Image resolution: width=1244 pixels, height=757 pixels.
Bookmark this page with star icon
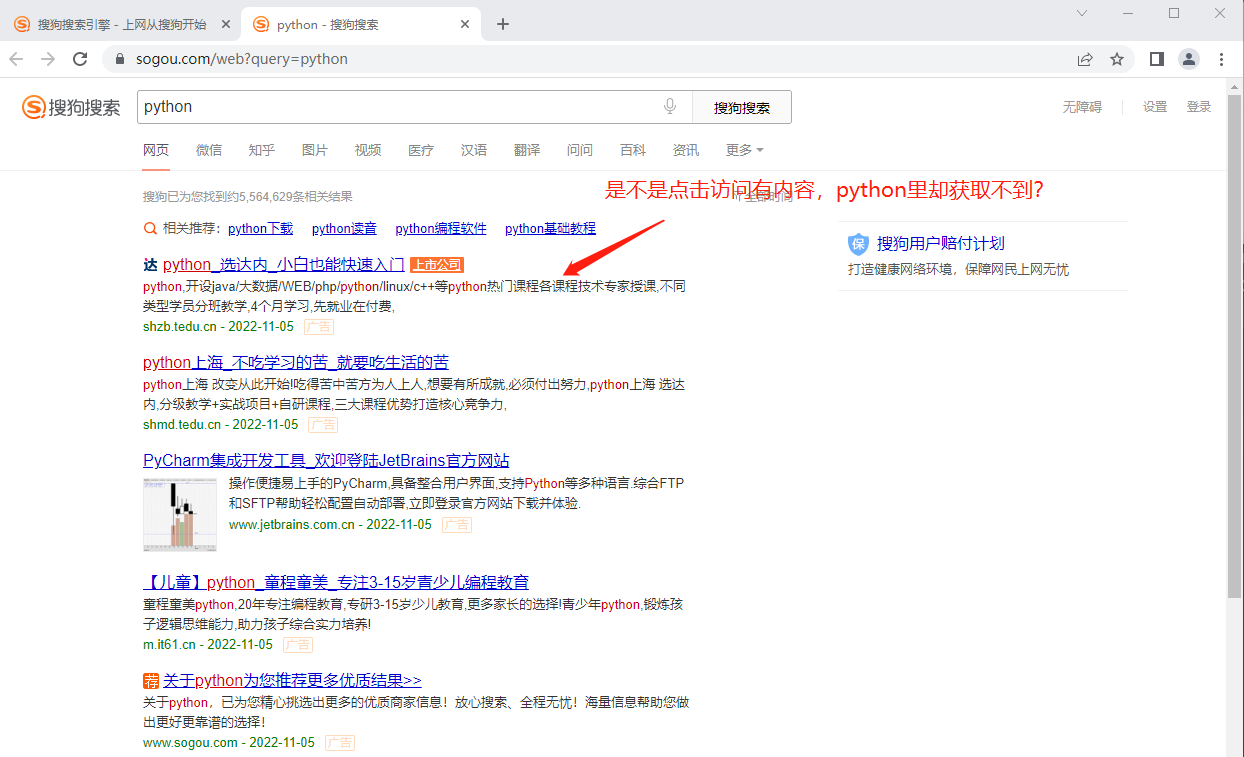pyautogui.click(x=1117, y=59)
